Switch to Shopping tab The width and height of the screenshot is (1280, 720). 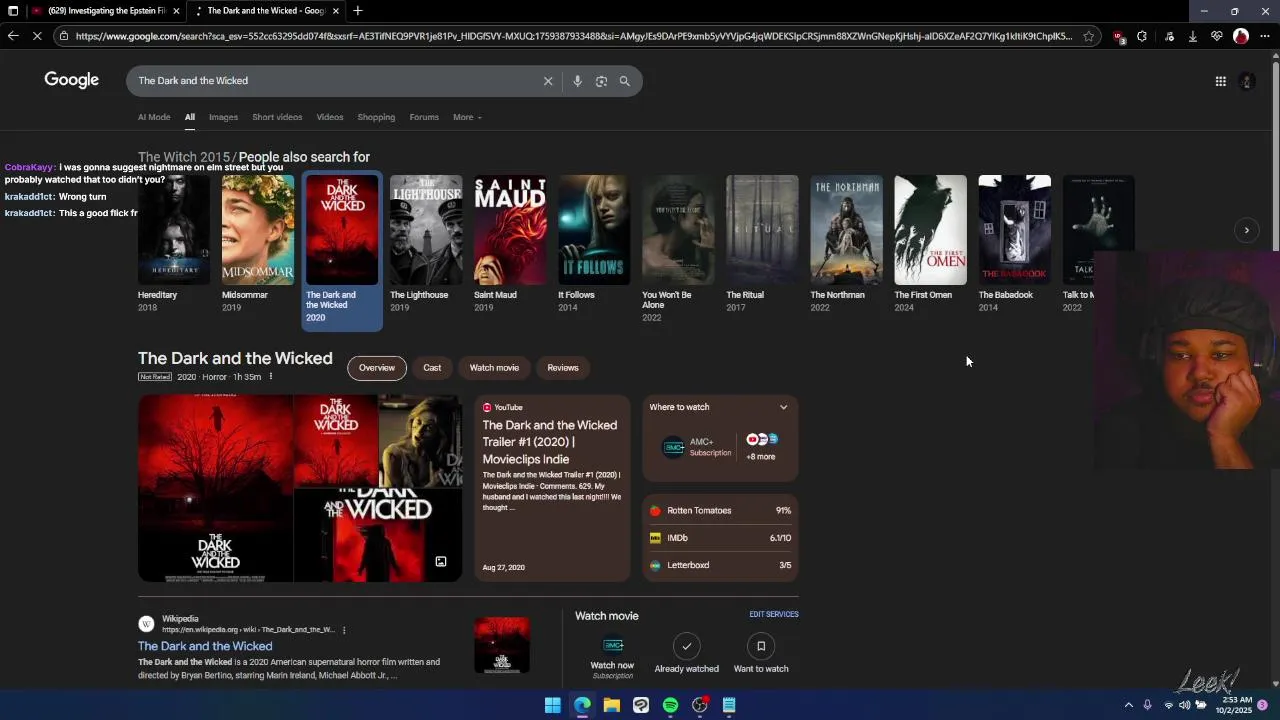[376, 117]
